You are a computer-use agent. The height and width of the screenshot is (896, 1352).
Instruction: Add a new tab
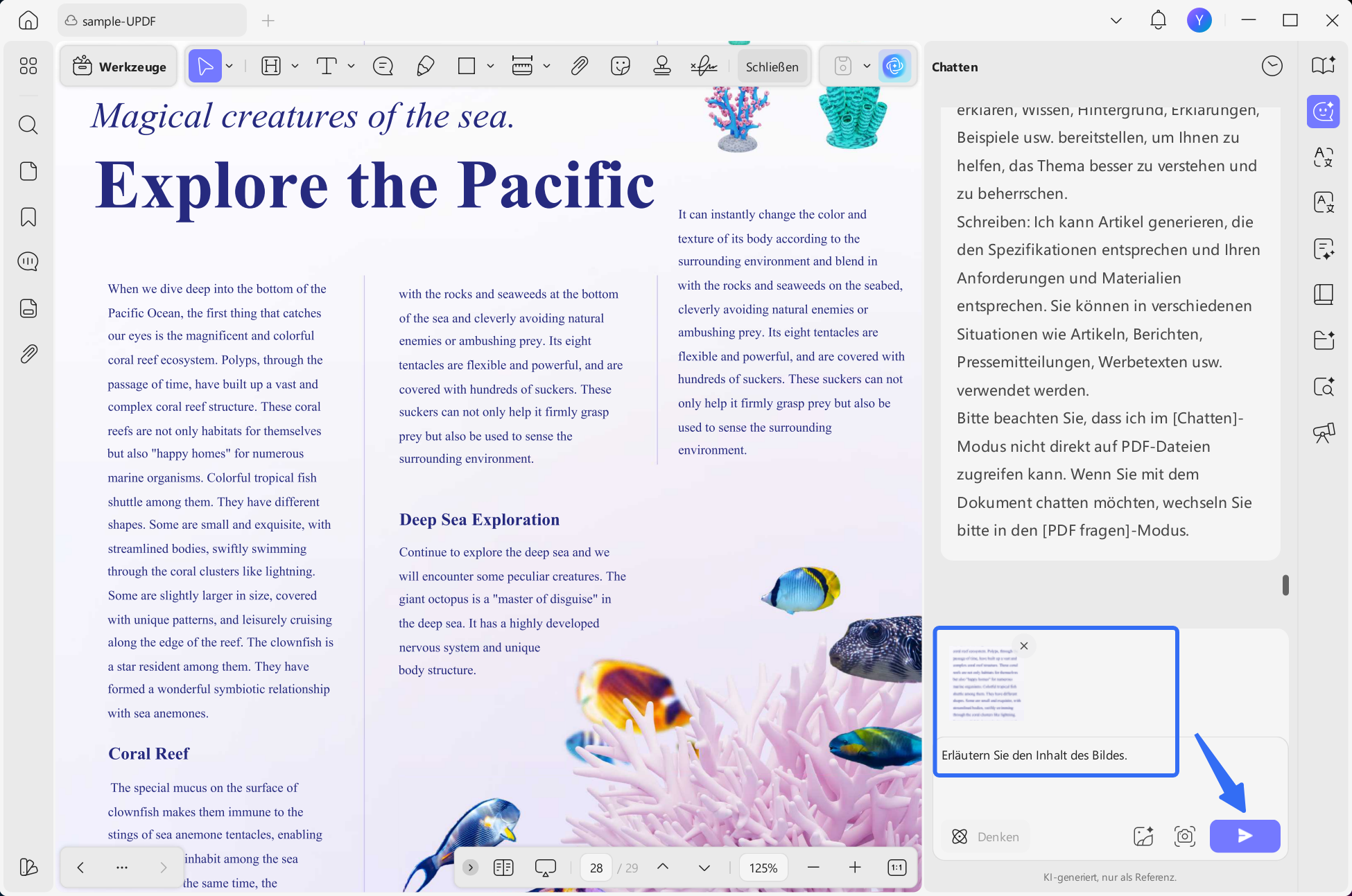coord(268,21)
